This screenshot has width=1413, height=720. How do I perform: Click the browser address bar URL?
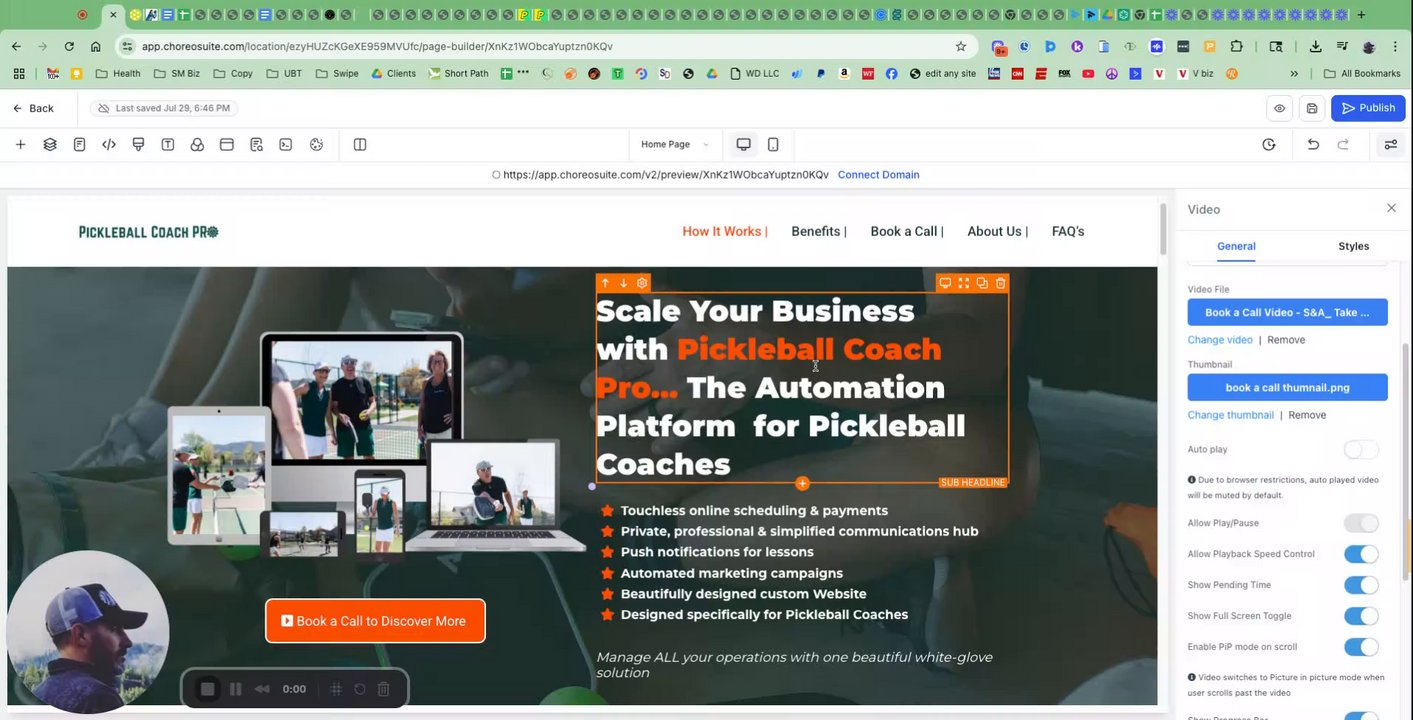point(377,46)
